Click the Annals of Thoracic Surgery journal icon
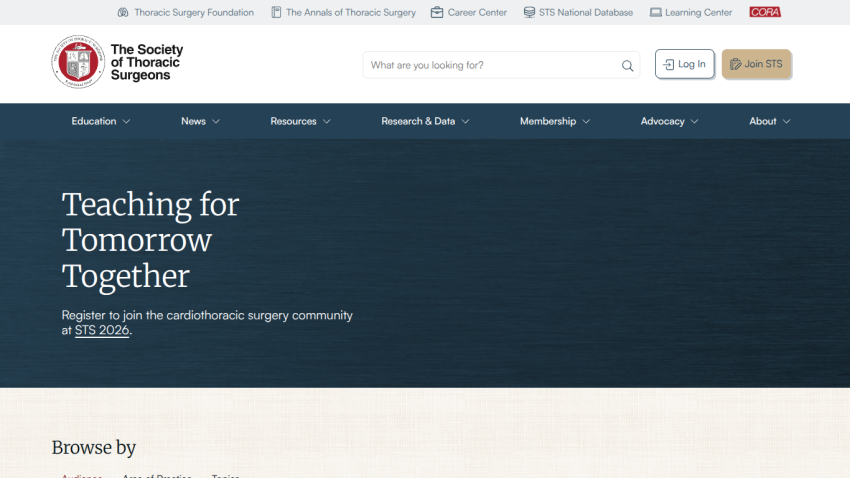The height and width of the screenshot is (478, 850). [x=276, y=12]
